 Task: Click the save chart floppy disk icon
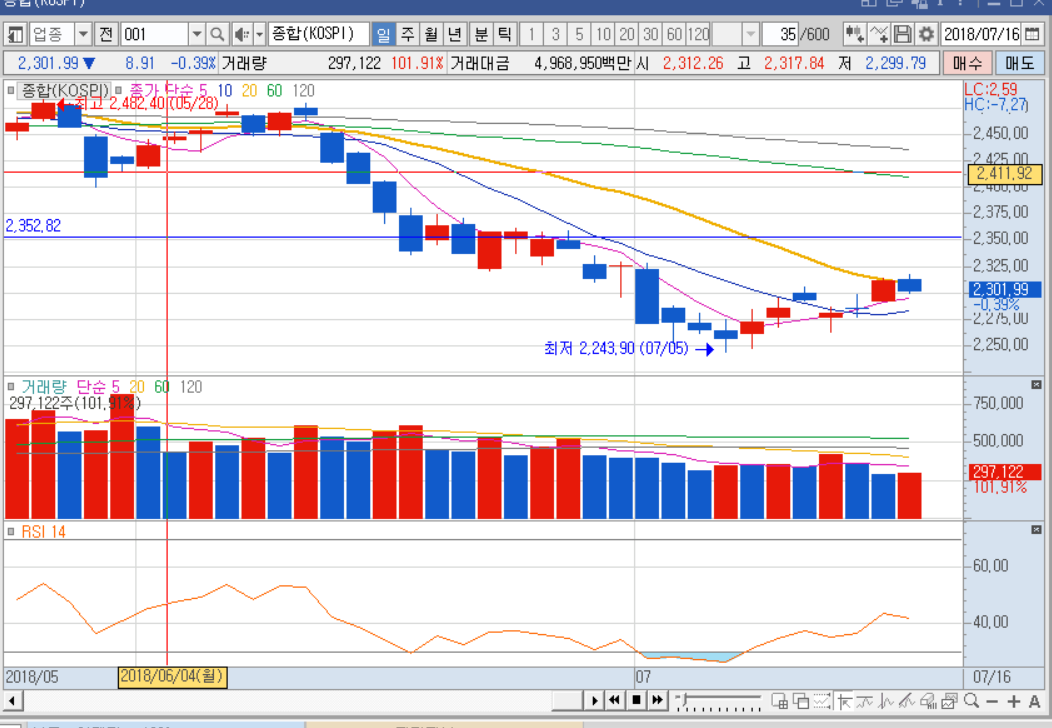903,35
